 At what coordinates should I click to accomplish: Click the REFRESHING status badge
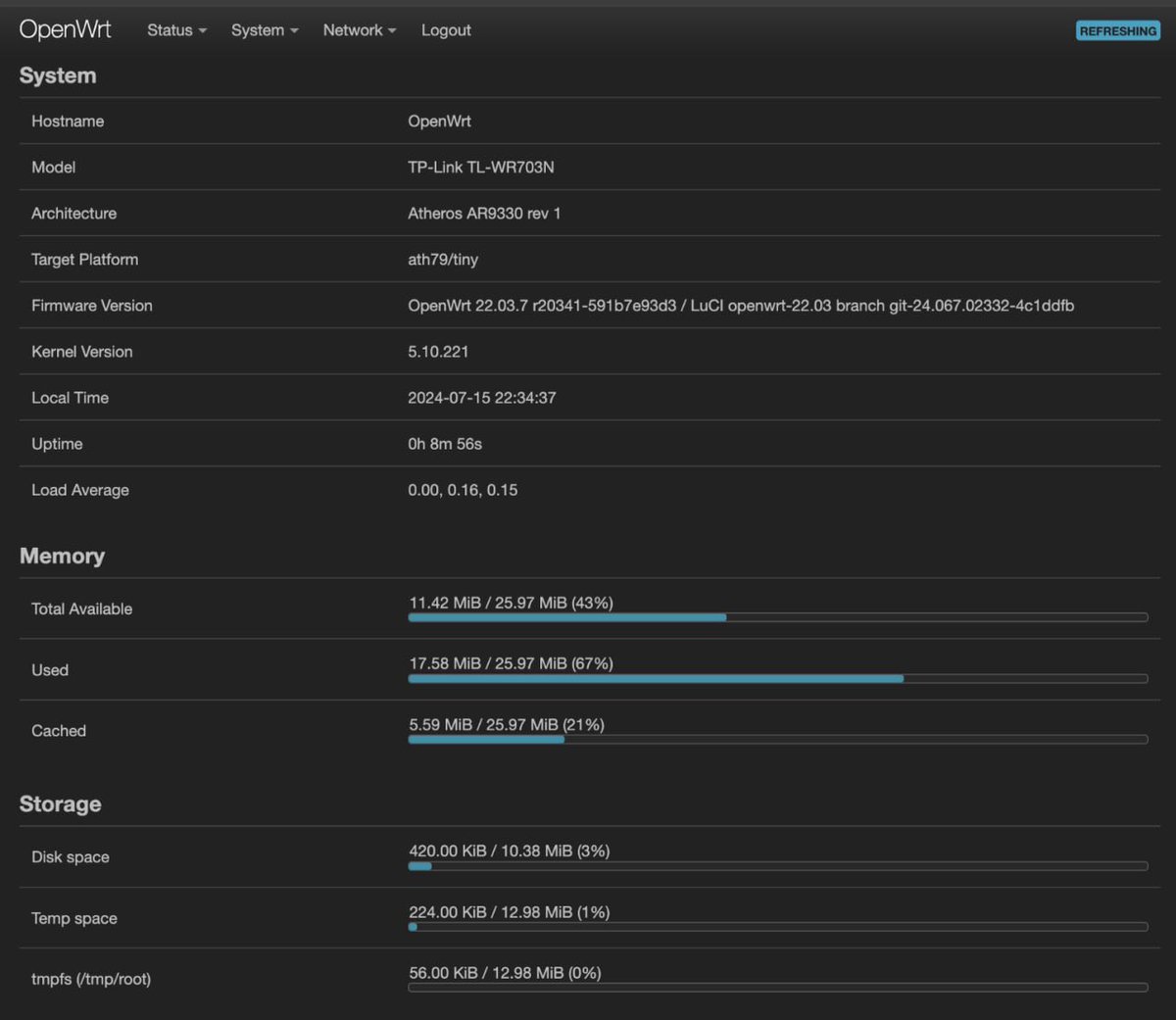[x=1118, y=31]
